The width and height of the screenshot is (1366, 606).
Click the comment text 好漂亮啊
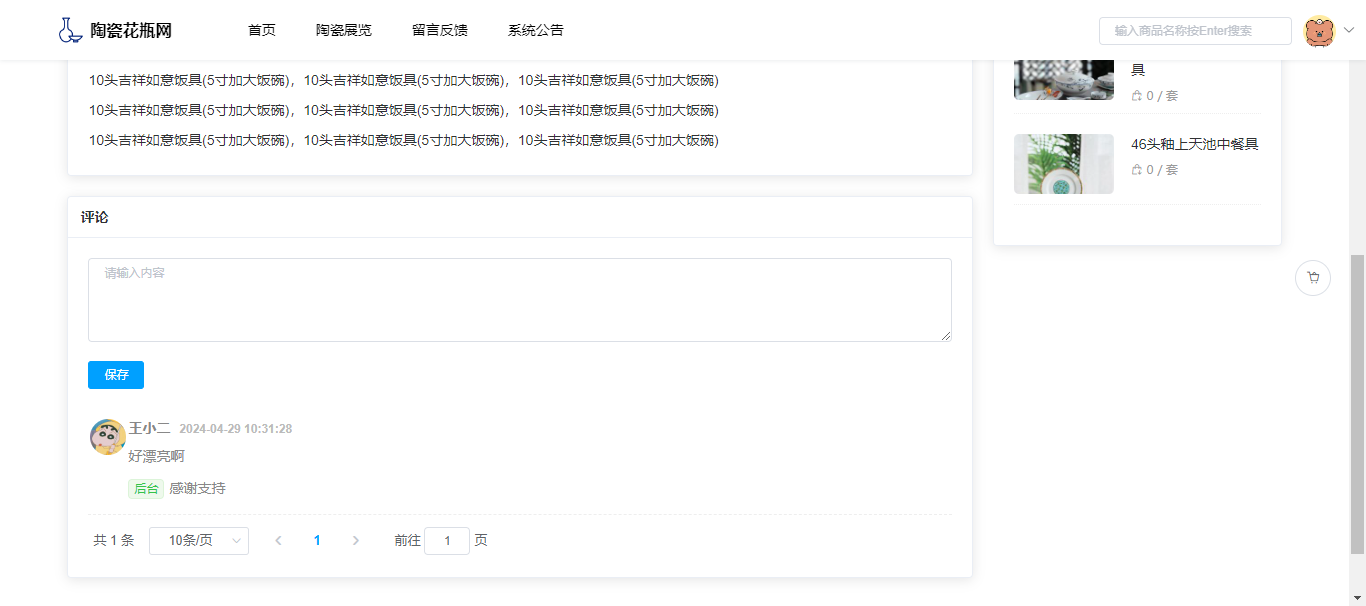click(156, 456)
